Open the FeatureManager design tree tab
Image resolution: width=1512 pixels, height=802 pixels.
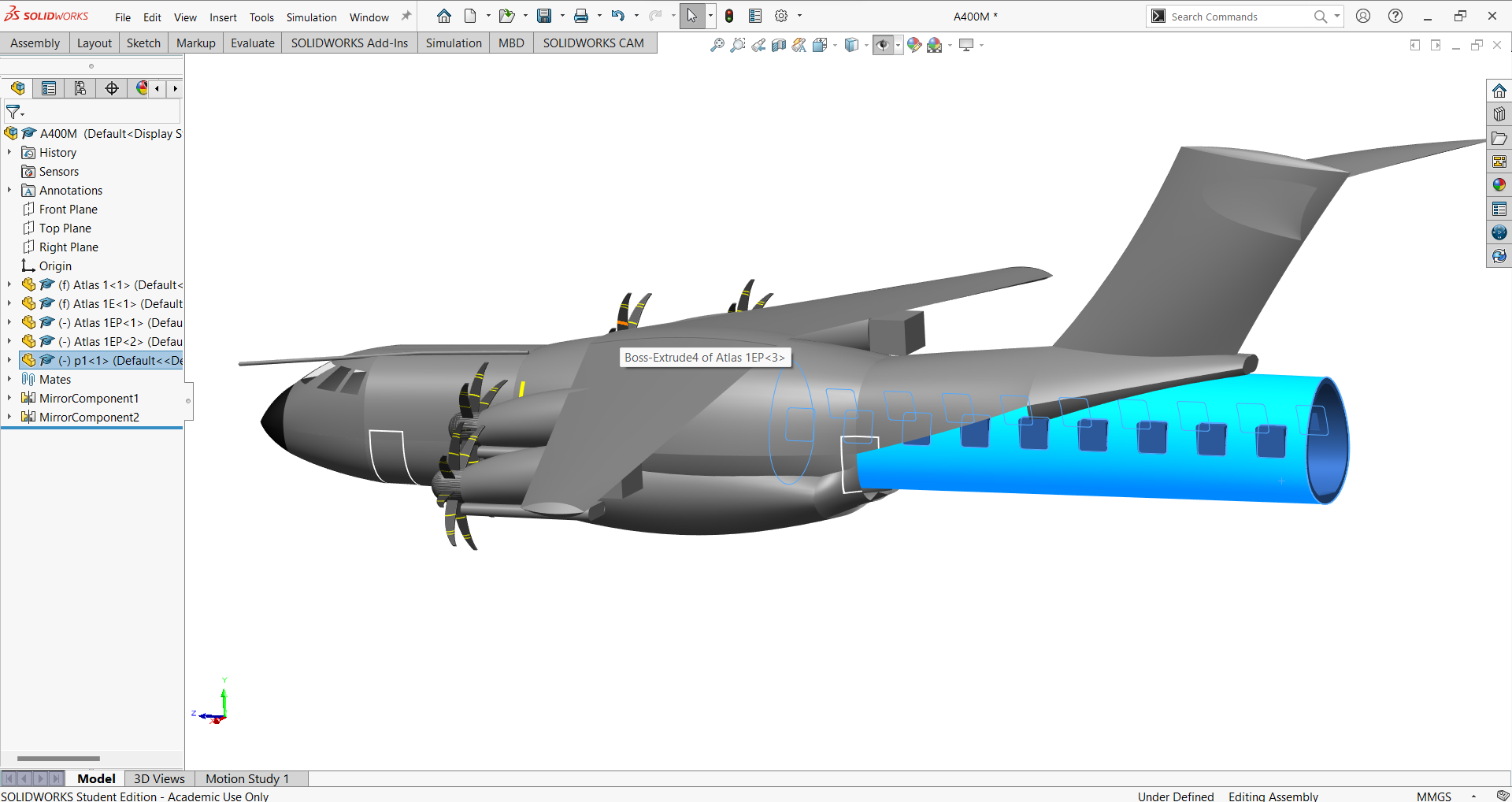point(17,88)
